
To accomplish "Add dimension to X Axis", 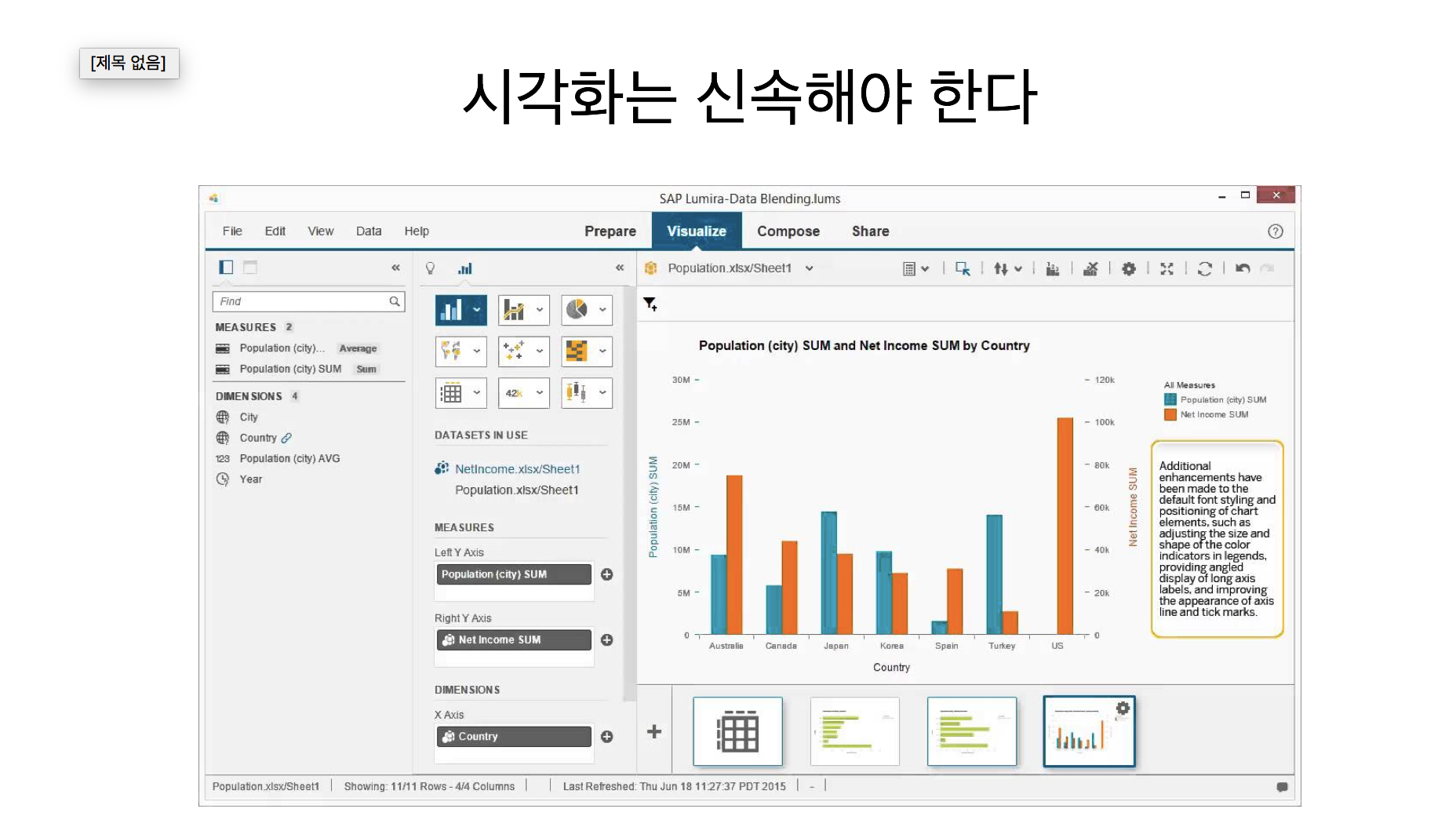I will coord(606,737).
